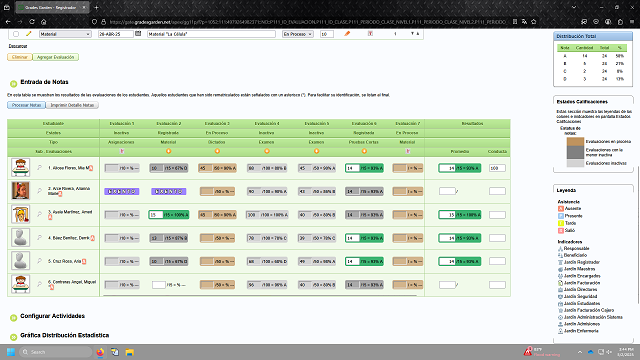Click the Descartar text link
Image resolution: width=640 pixels, height=360 pixels.
click(x=18, y=46)
